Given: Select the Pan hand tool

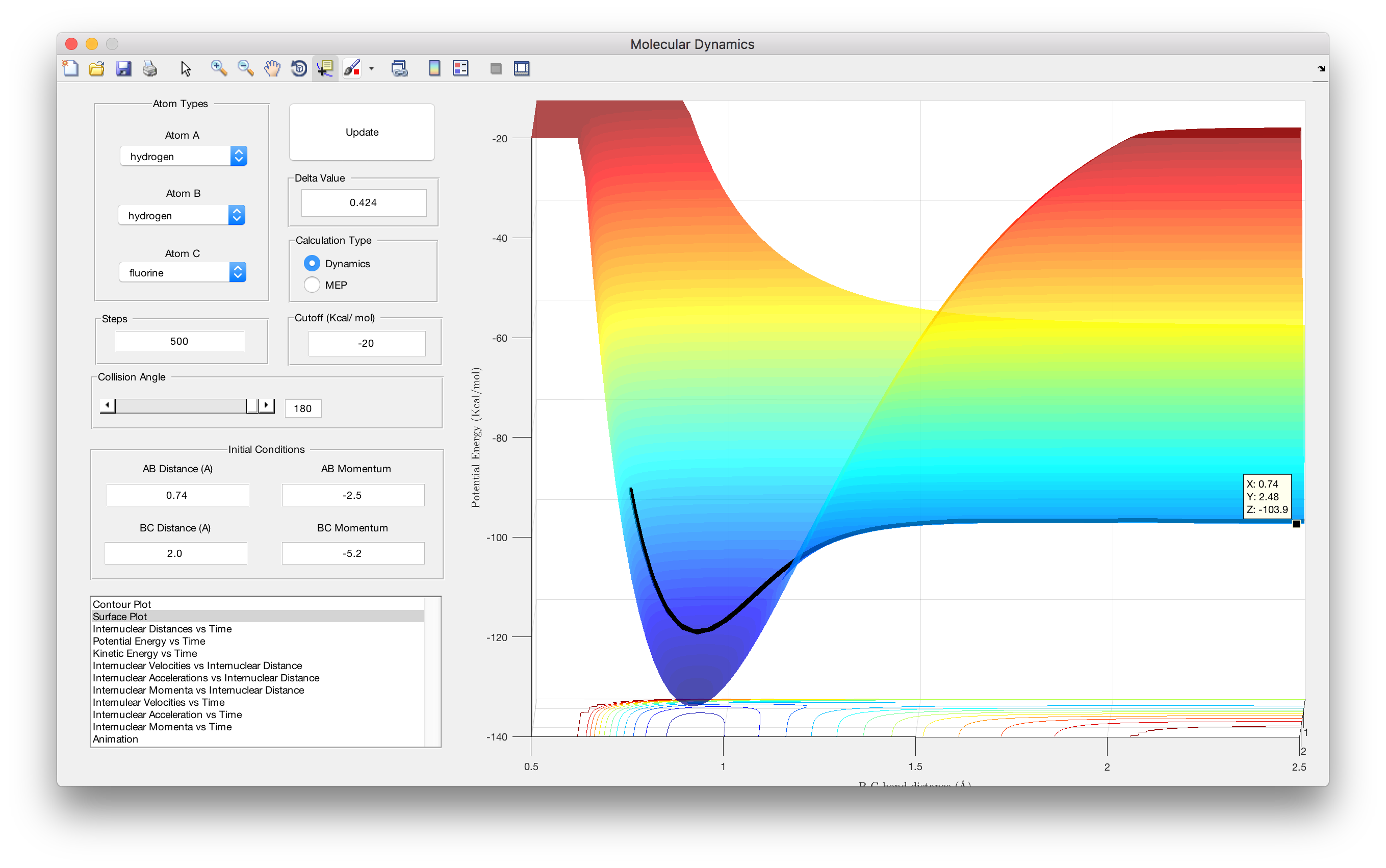Looking at the screenshot, I should tap(272, 68).
